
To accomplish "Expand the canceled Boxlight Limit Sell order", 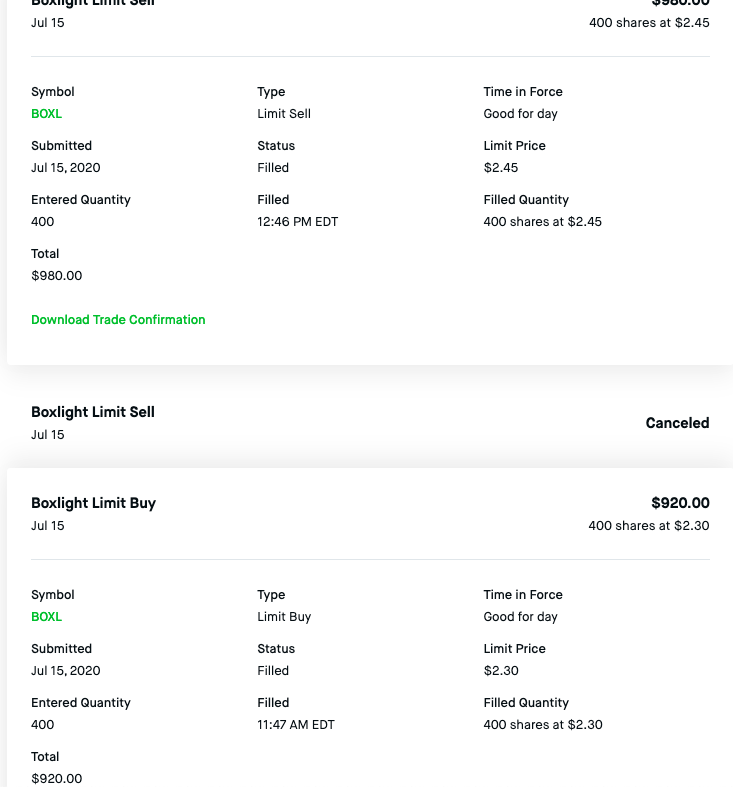I will coord(93,412).
